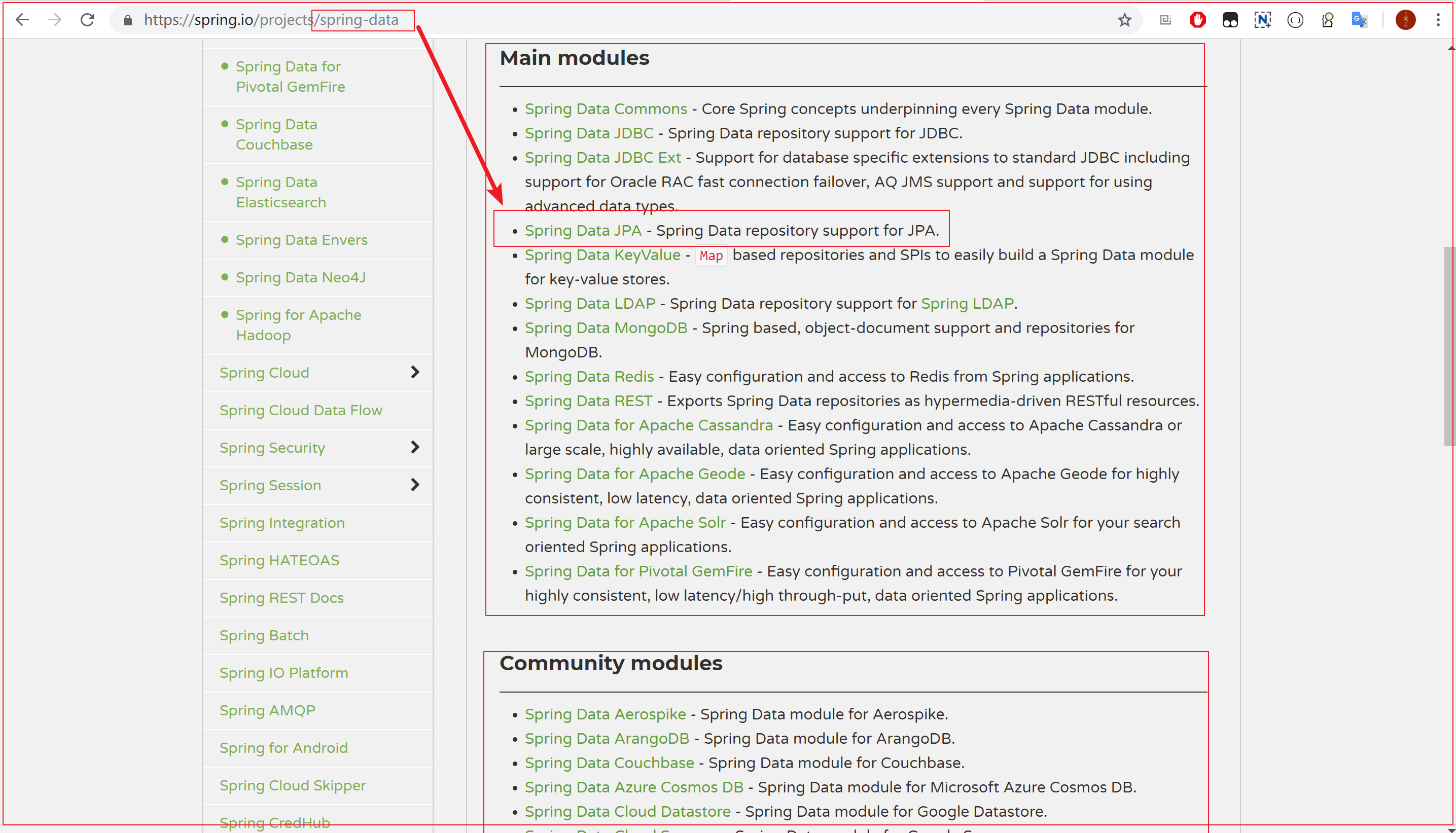The width and height of the screenshot is (1456, 833).
Task: Expand the Spring Cloud sidebar section
Action: 415,373
